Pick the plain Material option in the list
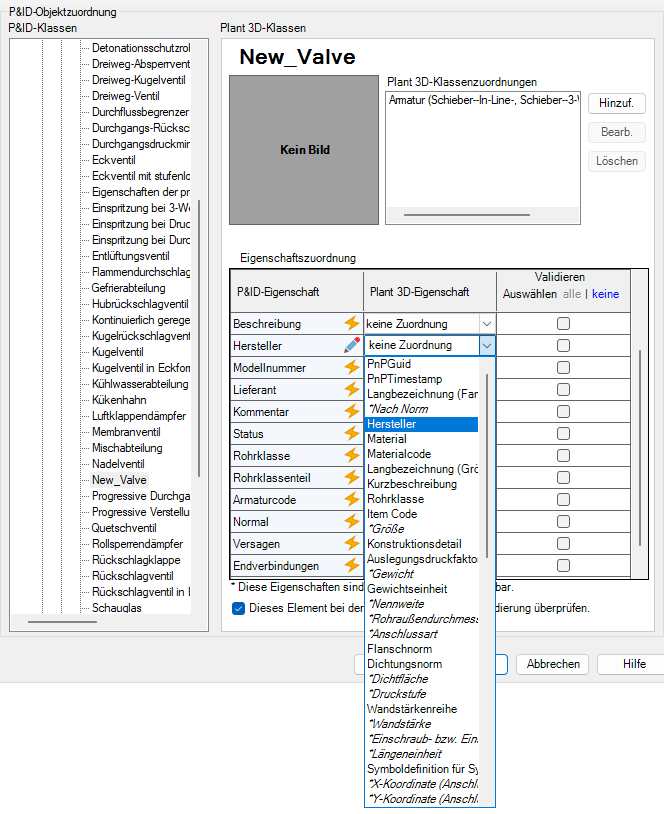 421,439
